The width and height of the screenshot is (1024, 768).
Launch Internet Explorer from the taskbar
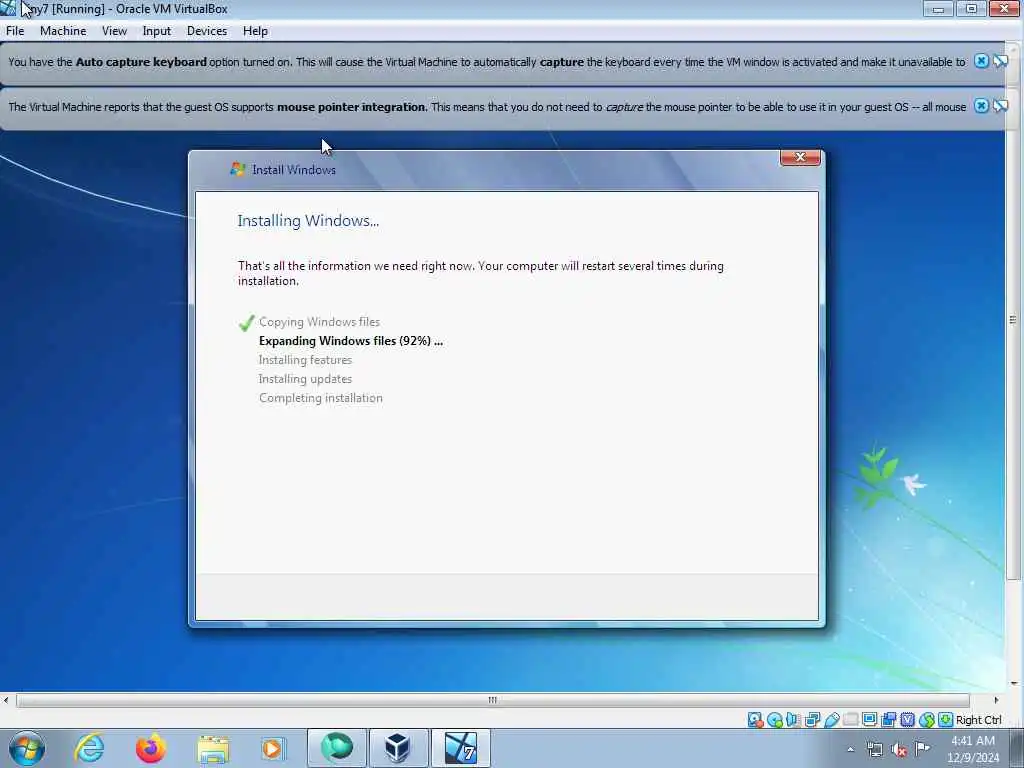pos(89,748)
